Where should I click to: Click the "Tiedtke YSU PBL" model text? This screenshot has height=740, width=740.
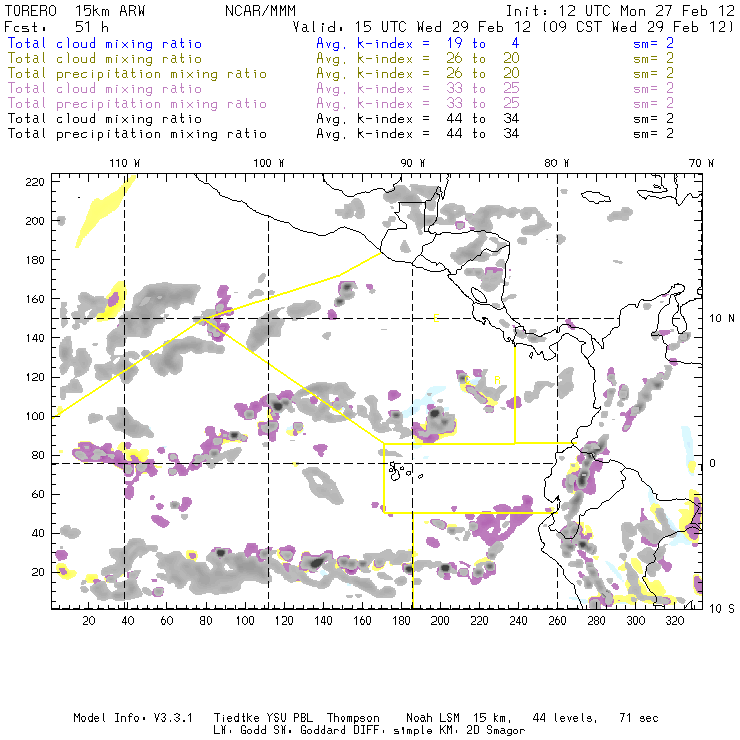pyautogui.click(x=263, y=718)
